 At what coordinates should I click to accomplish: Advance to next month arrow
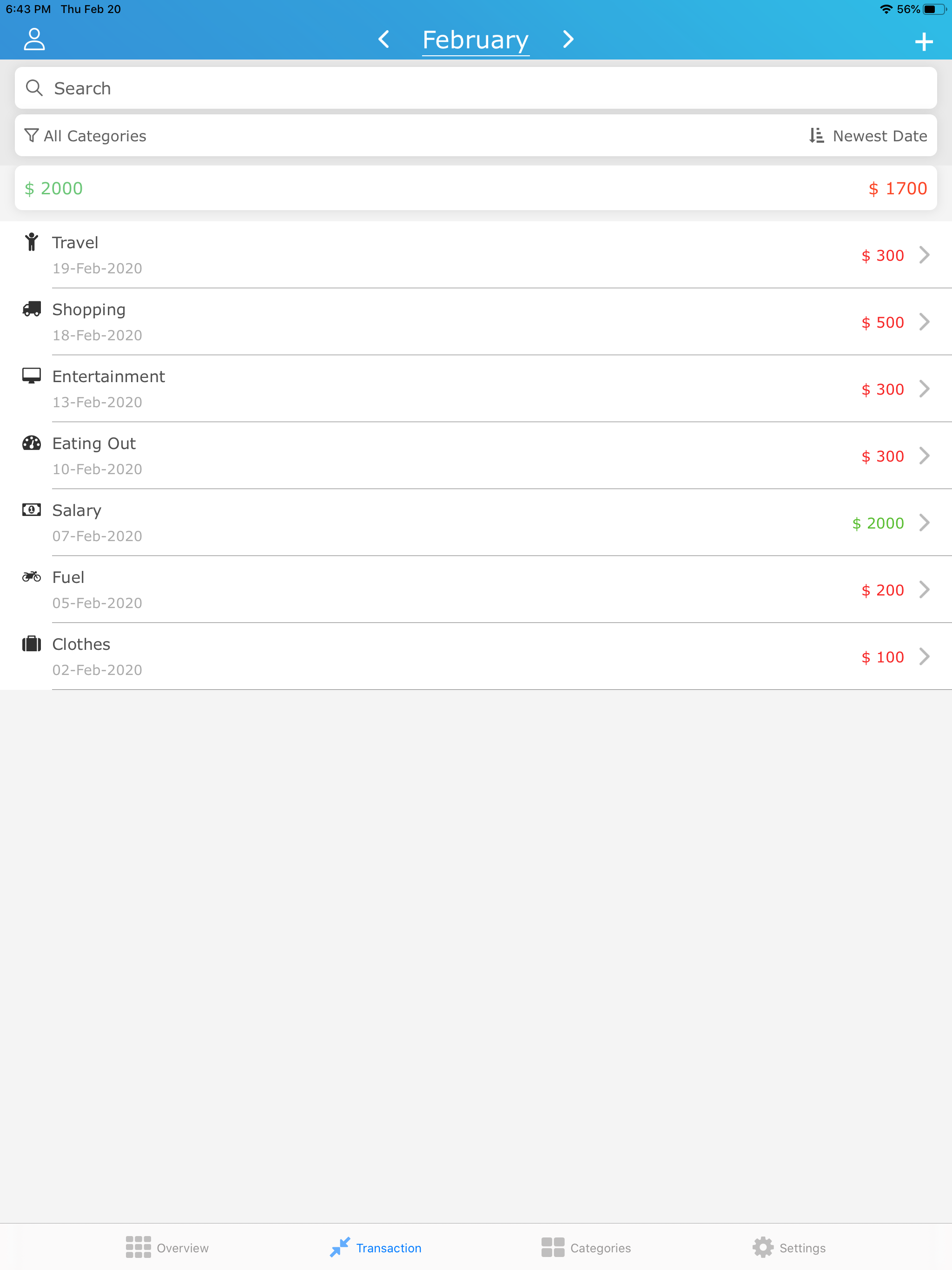pyautogui.click(x=568, y=40)
